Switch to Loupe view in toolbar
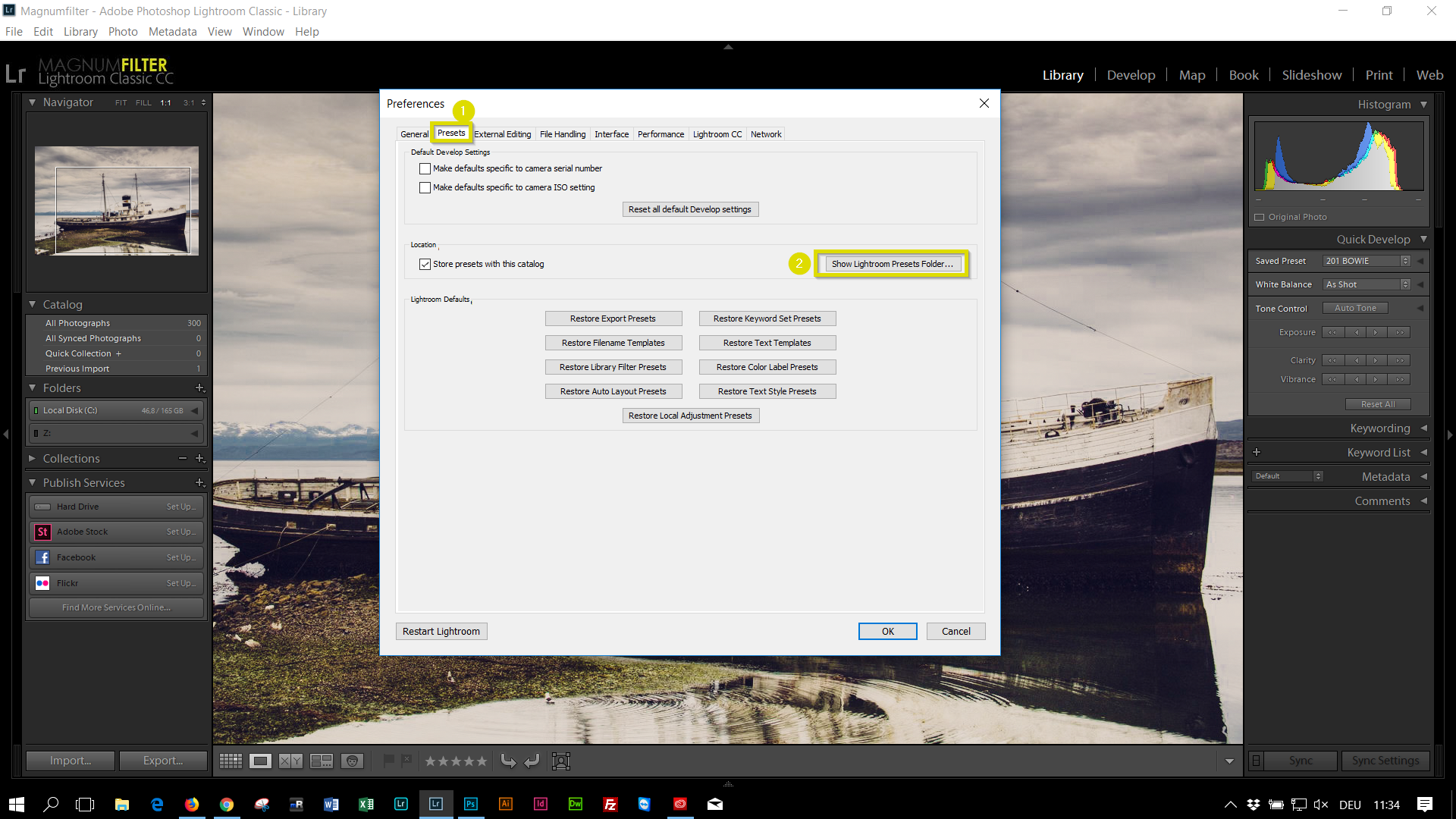 [261, 761]
